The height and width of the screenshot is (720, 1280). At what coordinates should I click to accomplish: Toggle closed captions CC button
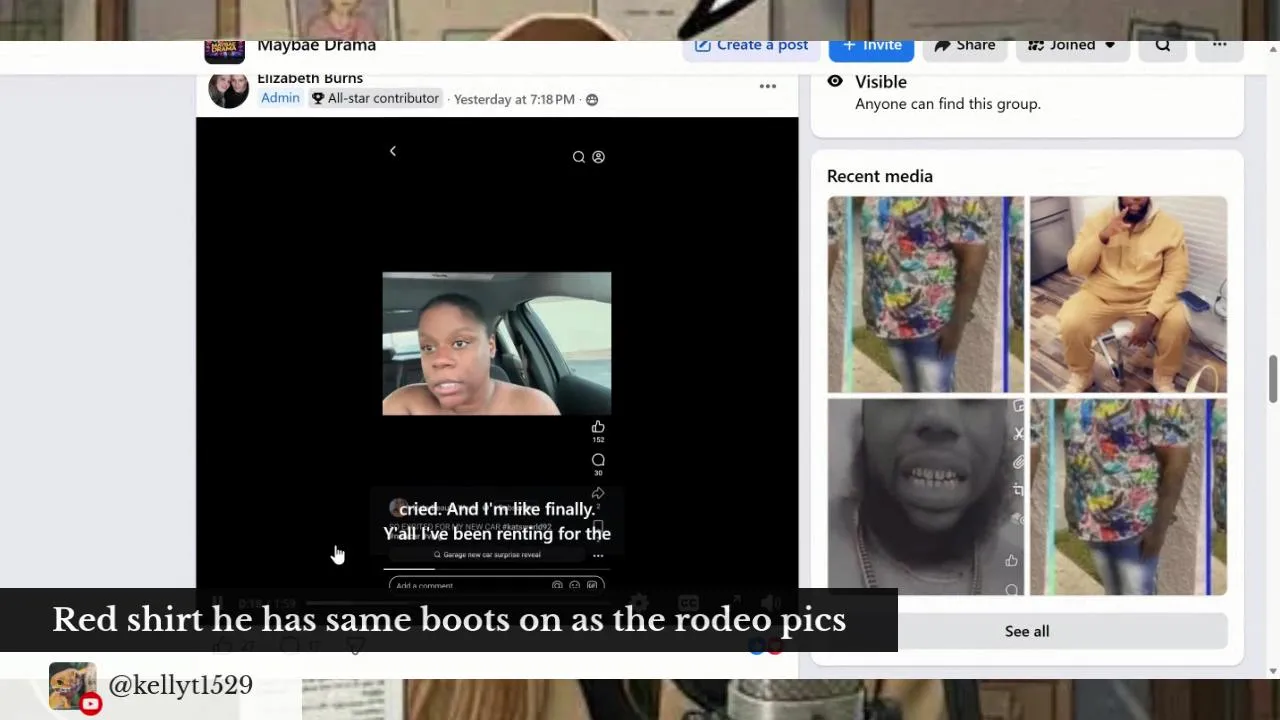click(688, 602)
